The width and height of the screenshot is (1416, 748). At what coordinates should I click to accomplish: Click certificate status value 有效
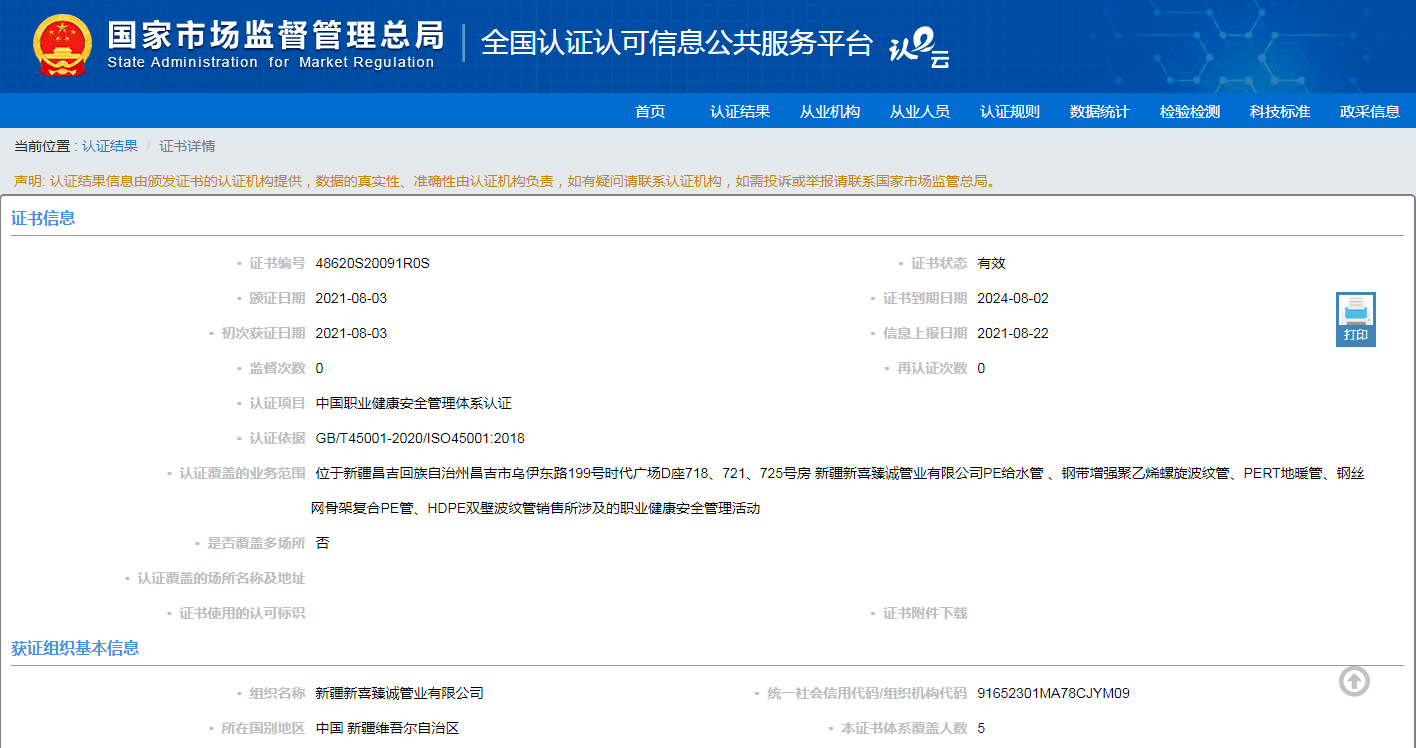(991, 263)
